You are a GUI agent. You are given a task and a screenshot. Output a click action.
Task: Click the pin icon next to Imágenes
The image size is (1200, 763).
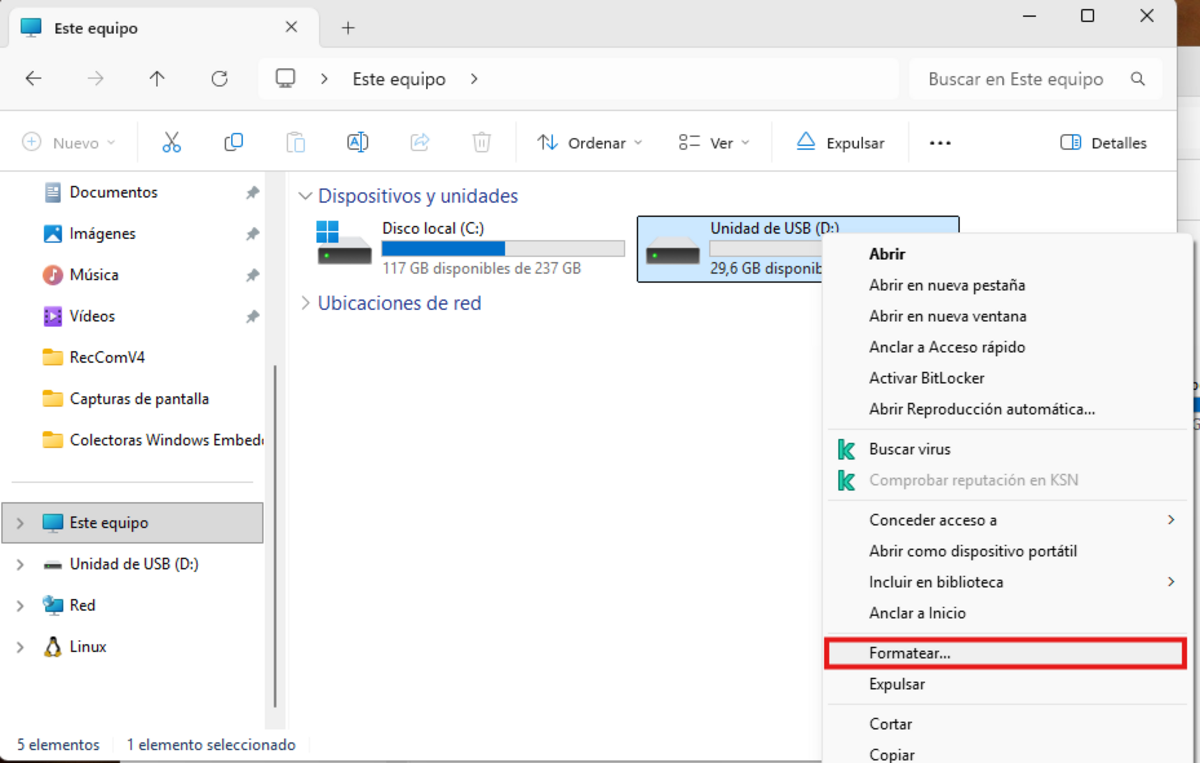[x=253, y=234]
